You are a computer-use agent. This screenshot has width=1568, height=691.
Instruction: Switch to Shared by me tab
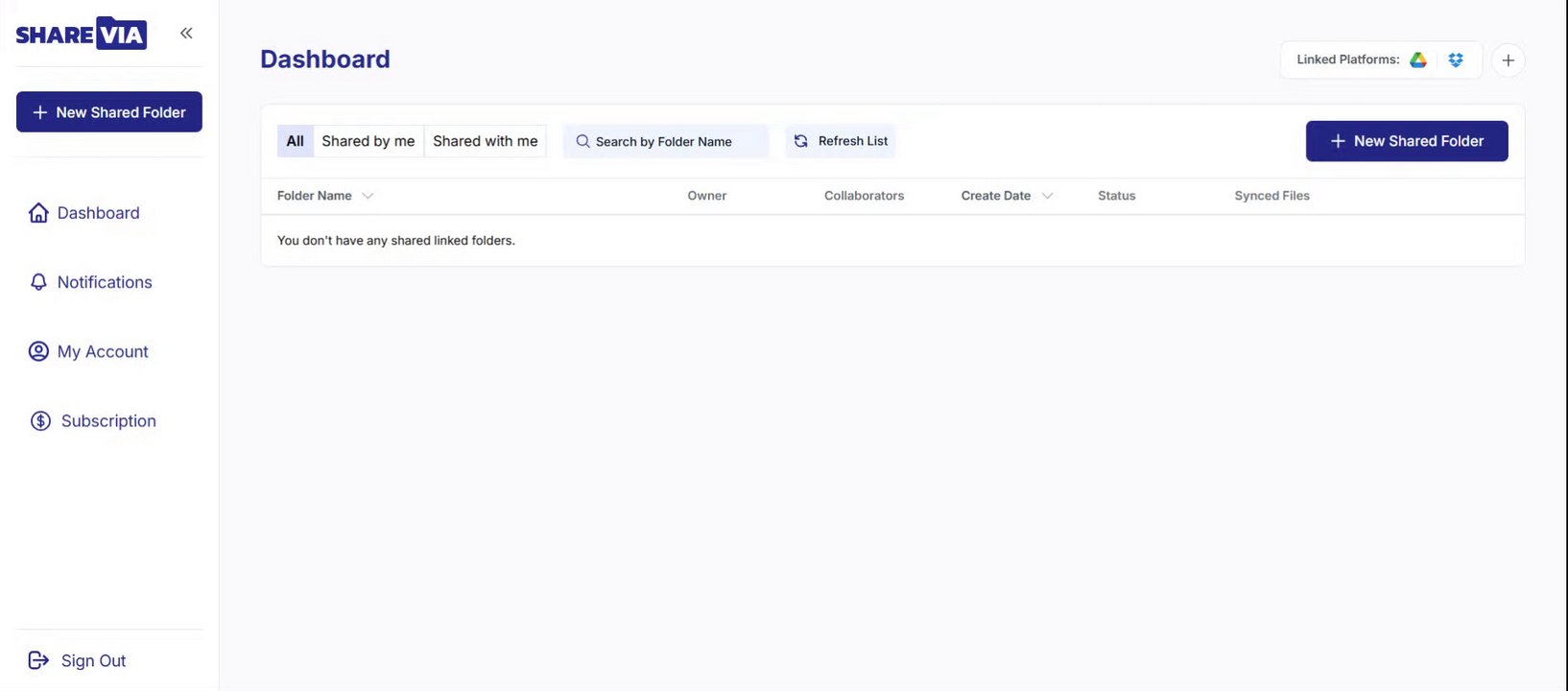[368, 141]
